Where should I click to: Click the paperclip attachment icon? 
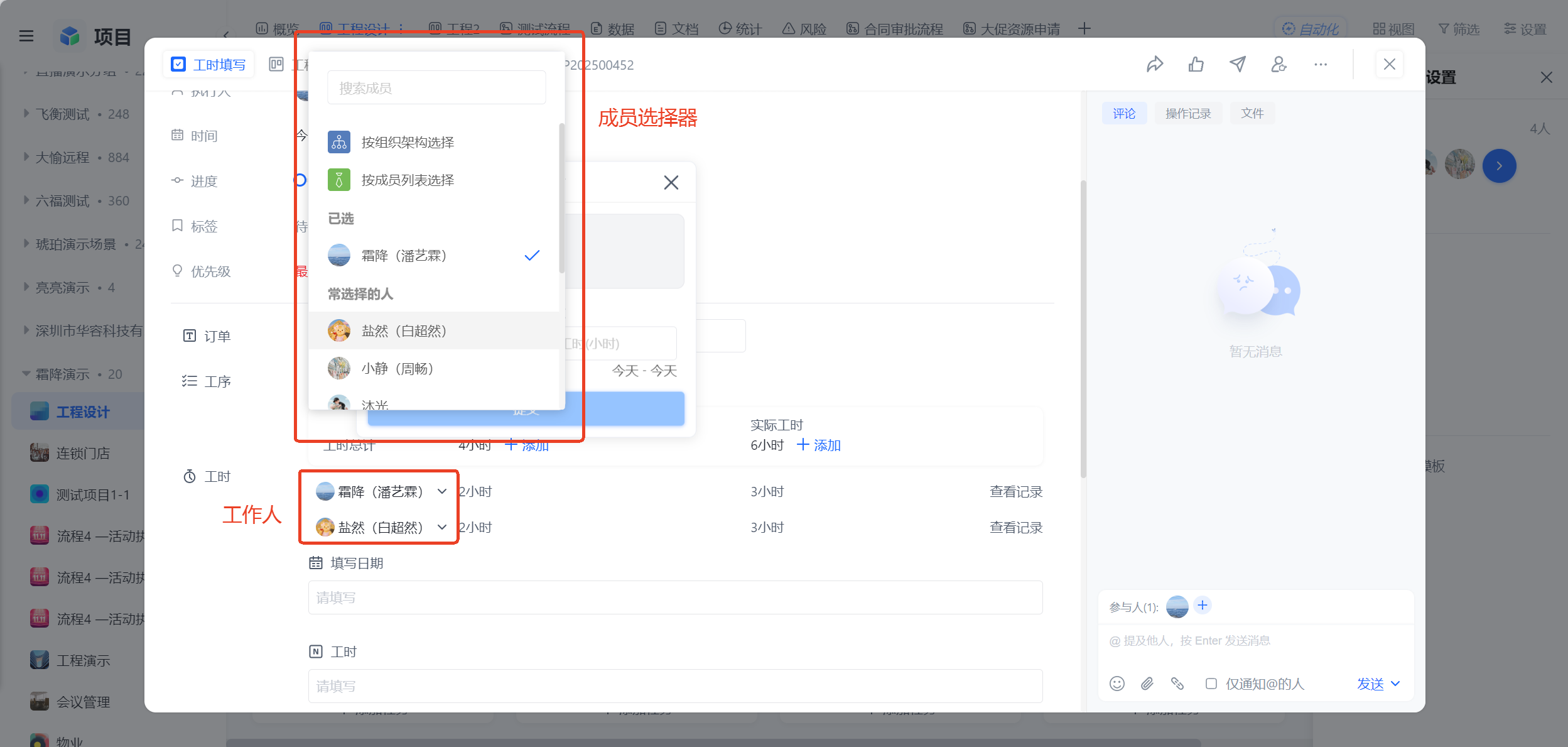[1147, 684]
